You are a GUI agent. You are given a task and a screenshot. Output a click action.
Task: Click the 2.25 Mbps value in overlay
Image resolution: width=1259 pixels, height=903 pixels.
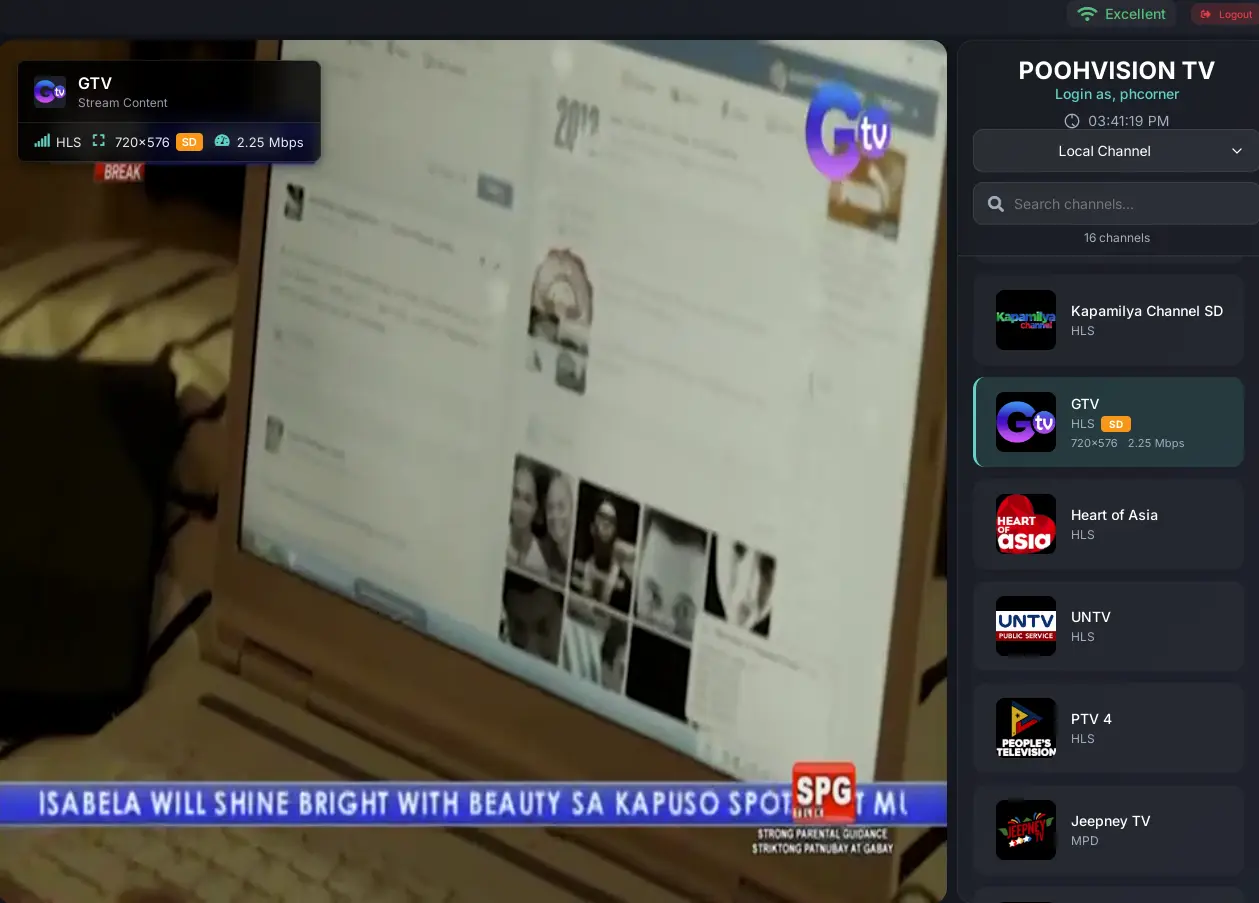270,142
